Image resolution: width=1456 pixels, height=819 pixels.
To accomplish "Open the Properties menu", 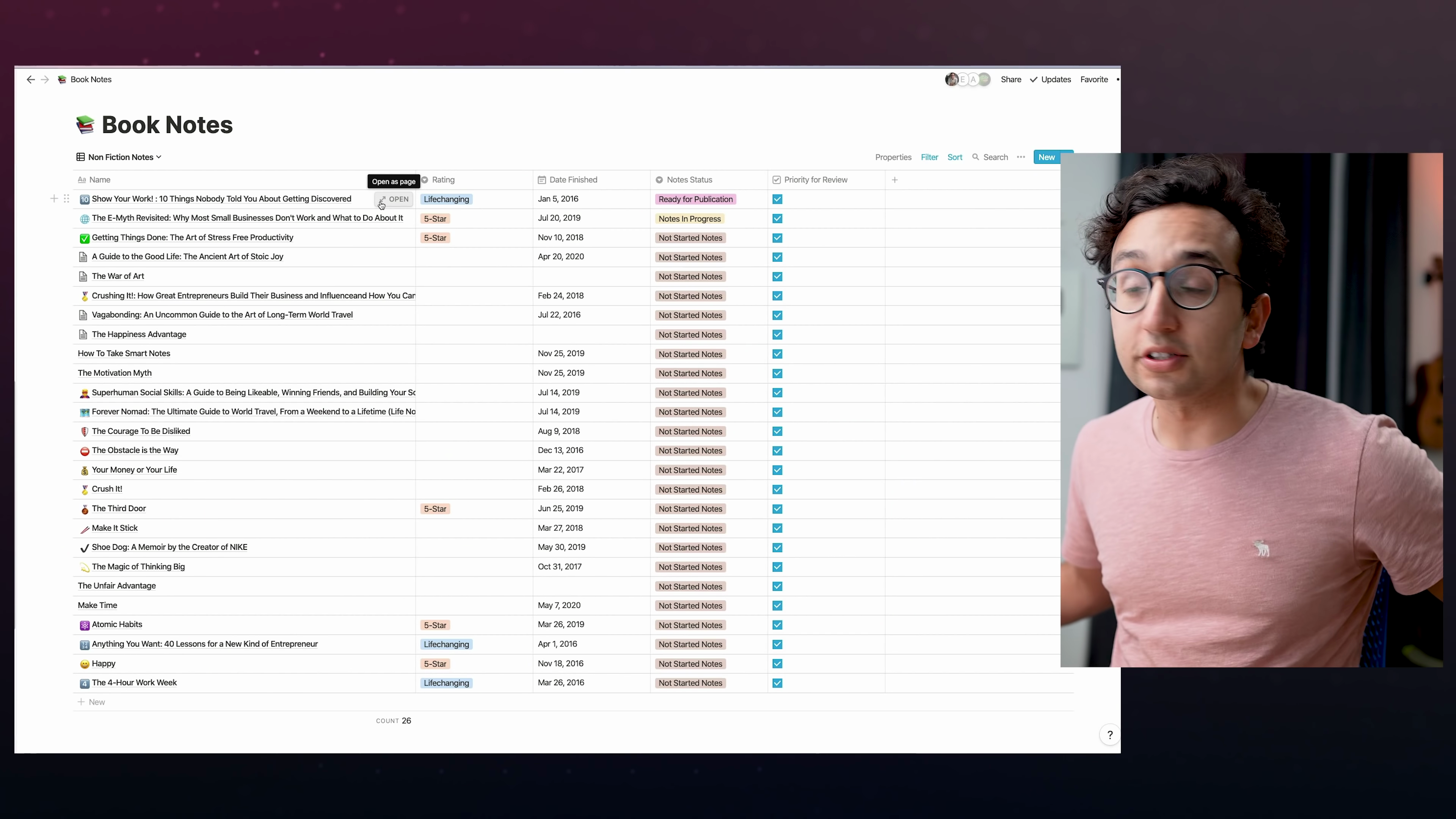I will (893, 157).
